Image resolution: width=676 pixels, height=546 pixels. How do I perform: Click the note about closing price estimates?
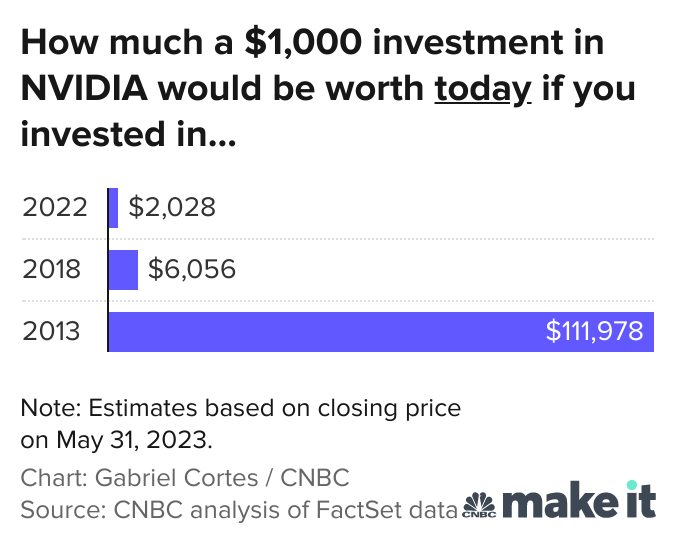240,409
